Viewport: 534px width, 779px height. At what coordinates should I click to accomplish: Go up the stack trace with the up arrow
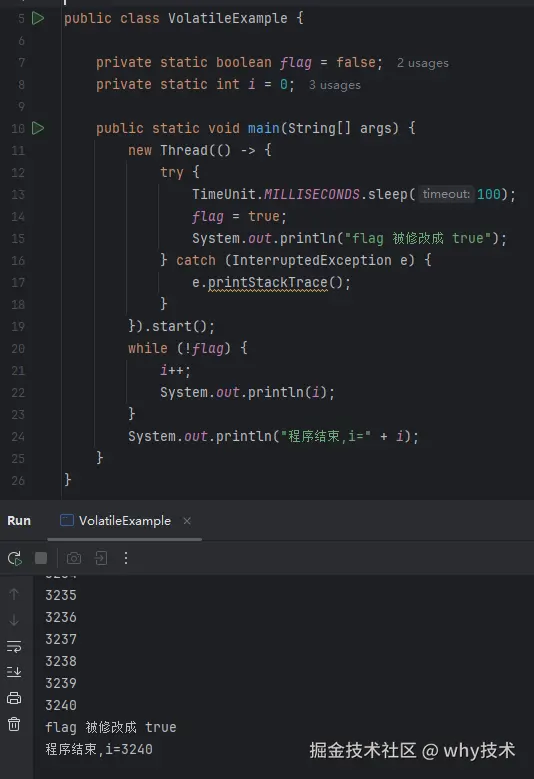[x=14, y=594]
